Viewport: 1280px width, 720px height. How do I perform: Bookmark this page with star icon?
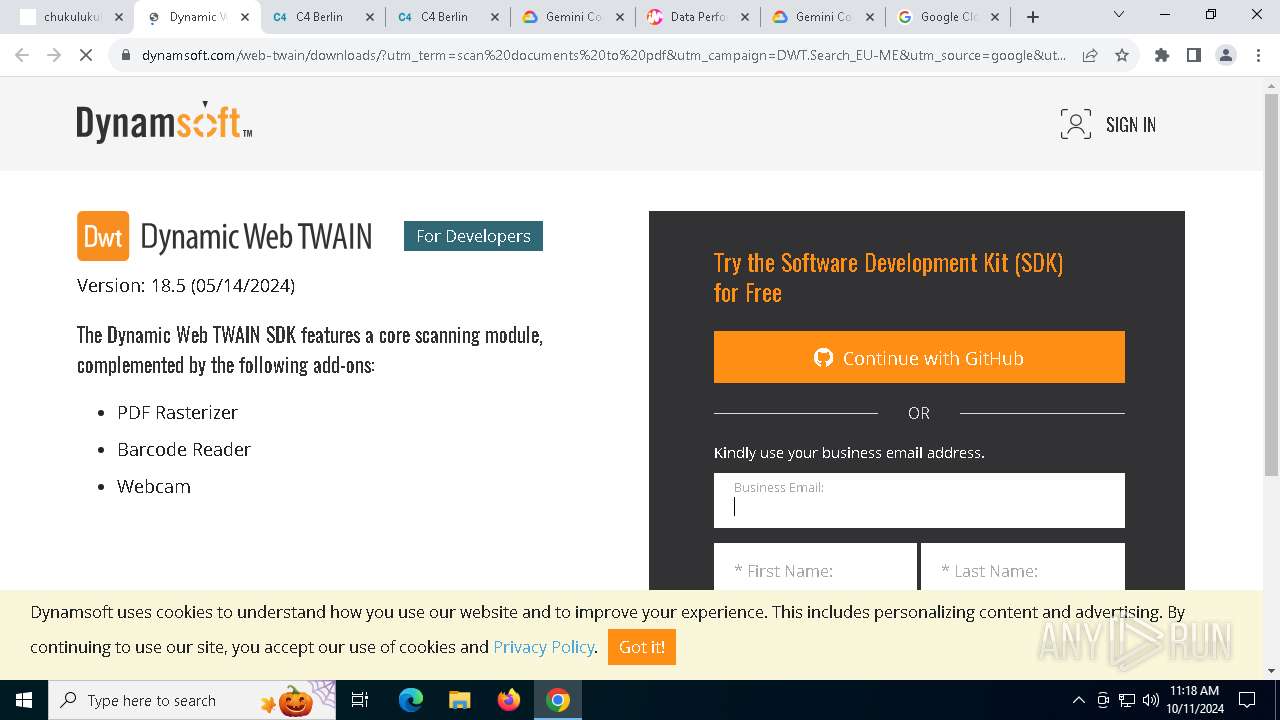click(1122, 55)
